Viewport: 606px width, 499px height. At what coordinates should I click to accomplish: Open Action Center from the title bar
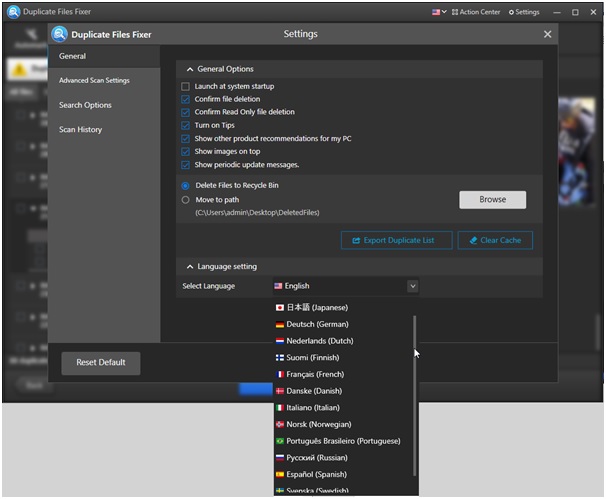click(x=476, y=12)
